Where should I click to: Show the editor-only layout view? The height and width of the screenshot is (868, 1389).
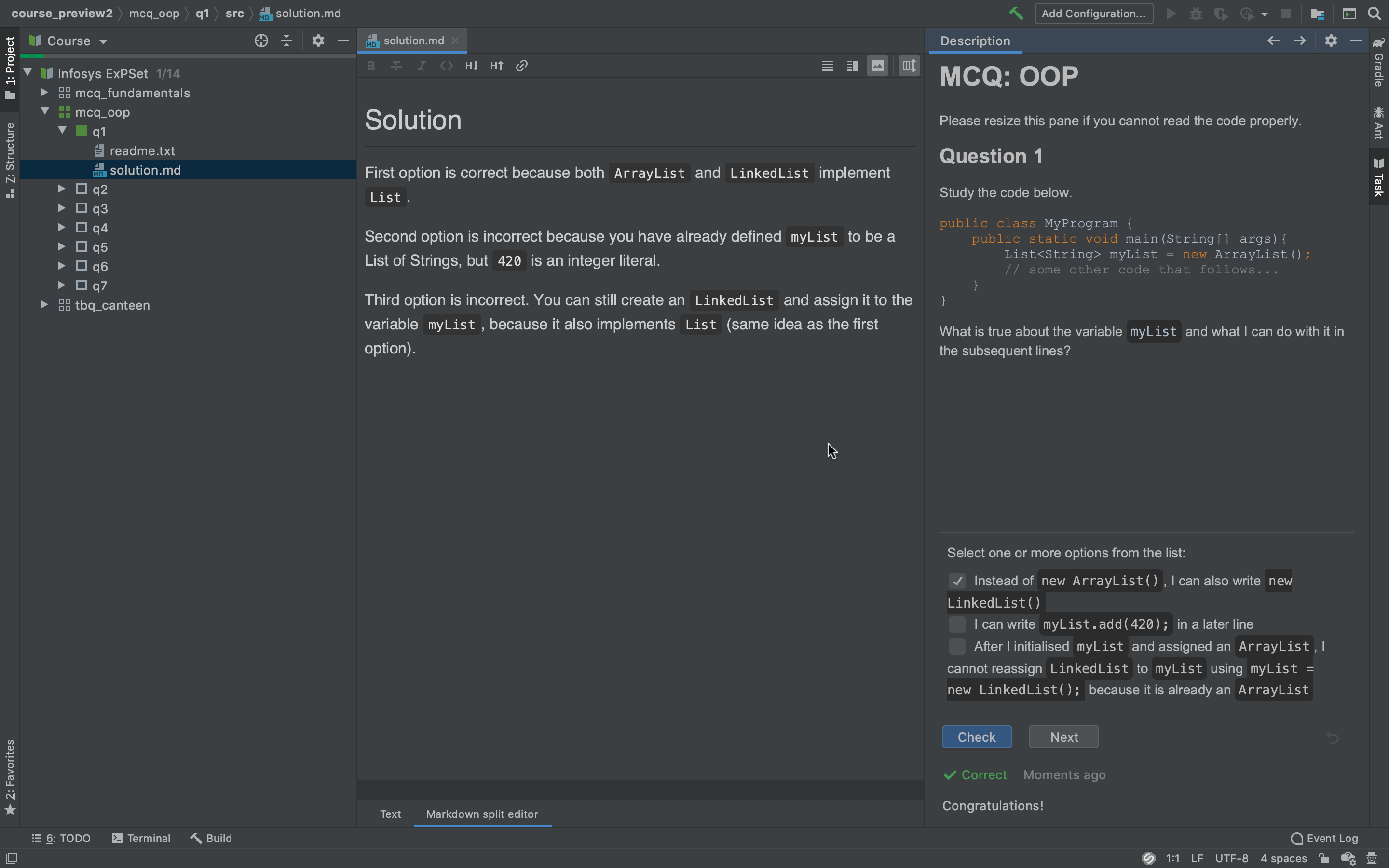coord(827,66)
